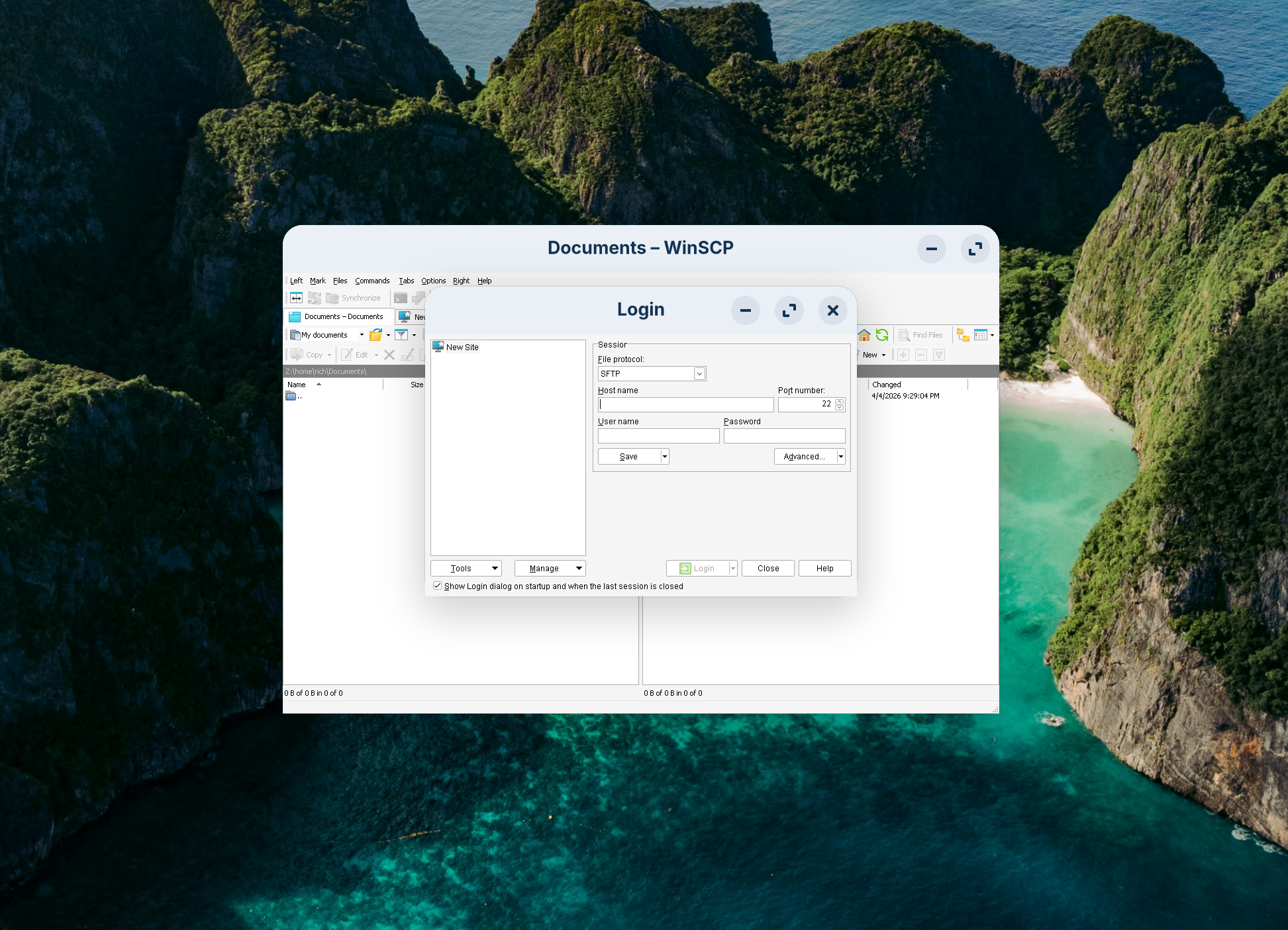The width and height of the screenshot is (1288, 930).
Task: Select the Documents – Documents tab
Action: pos(338,316)
